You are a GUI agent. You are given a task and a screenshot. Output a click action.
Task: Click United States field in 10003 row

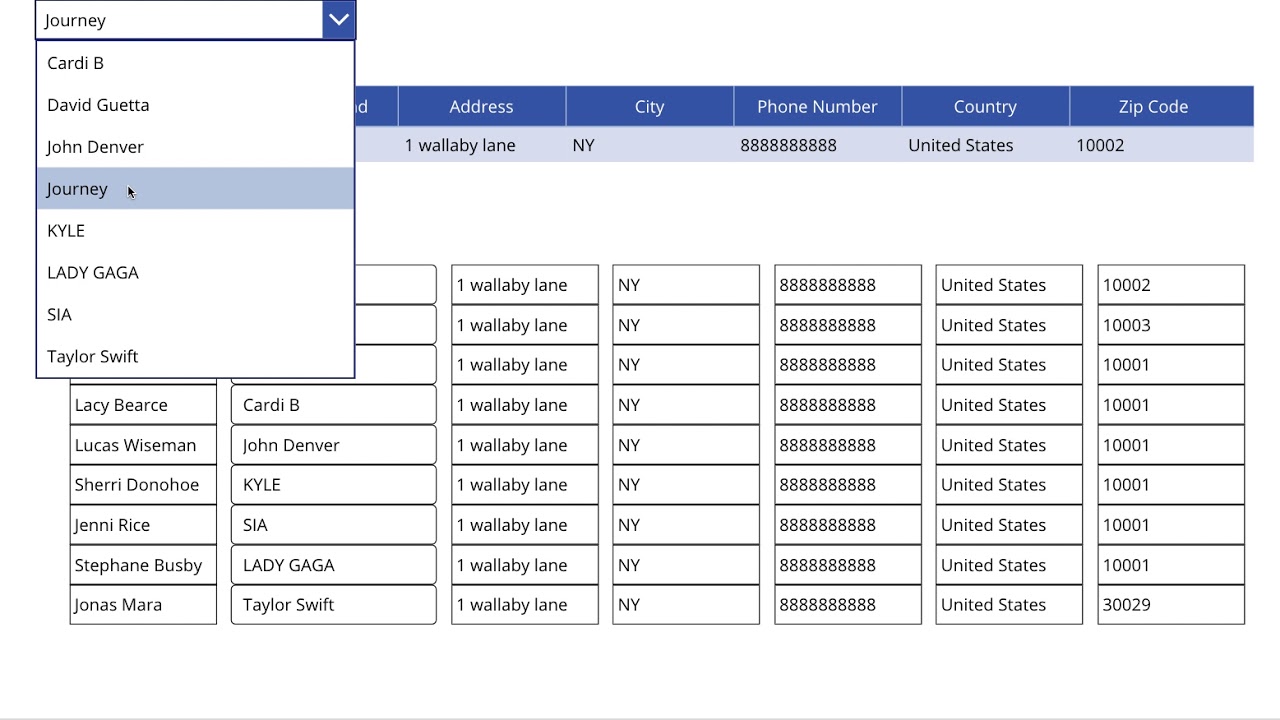[x=1009, y=325]
